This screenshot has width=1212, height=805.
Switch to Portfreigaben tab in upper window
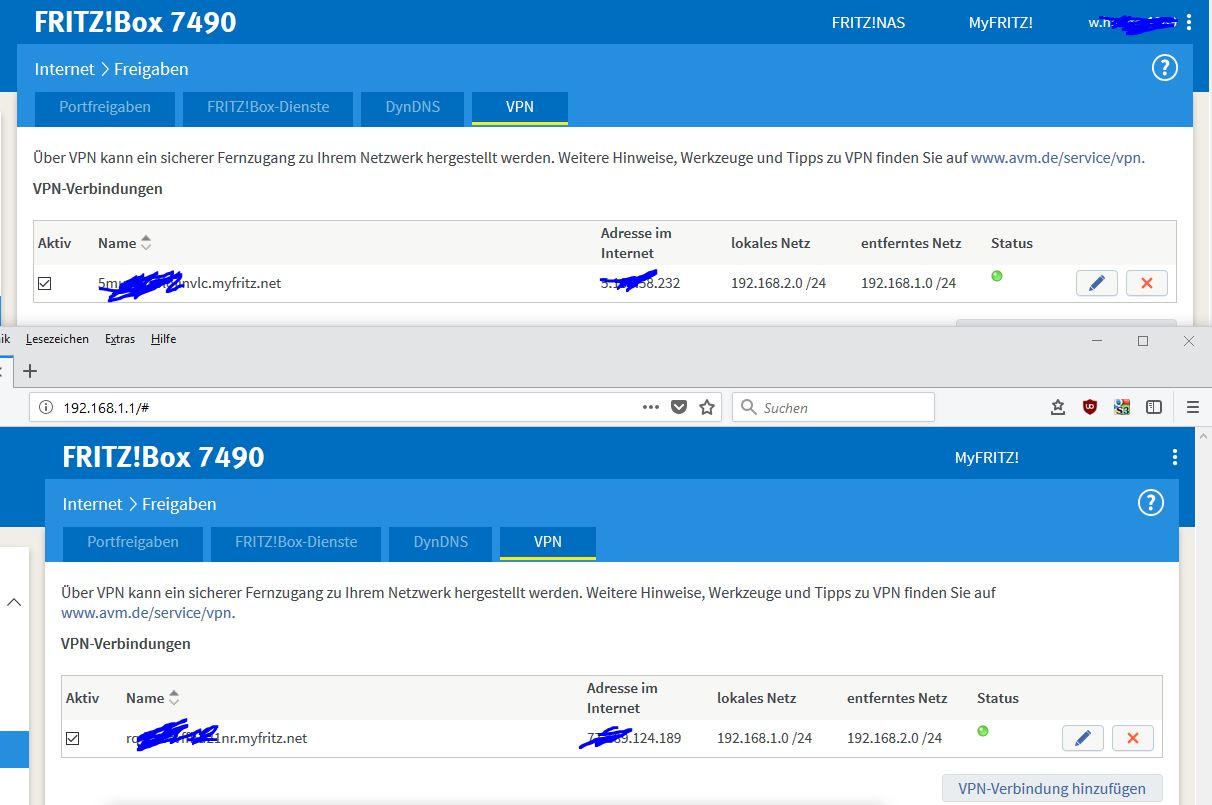point(105,107)
